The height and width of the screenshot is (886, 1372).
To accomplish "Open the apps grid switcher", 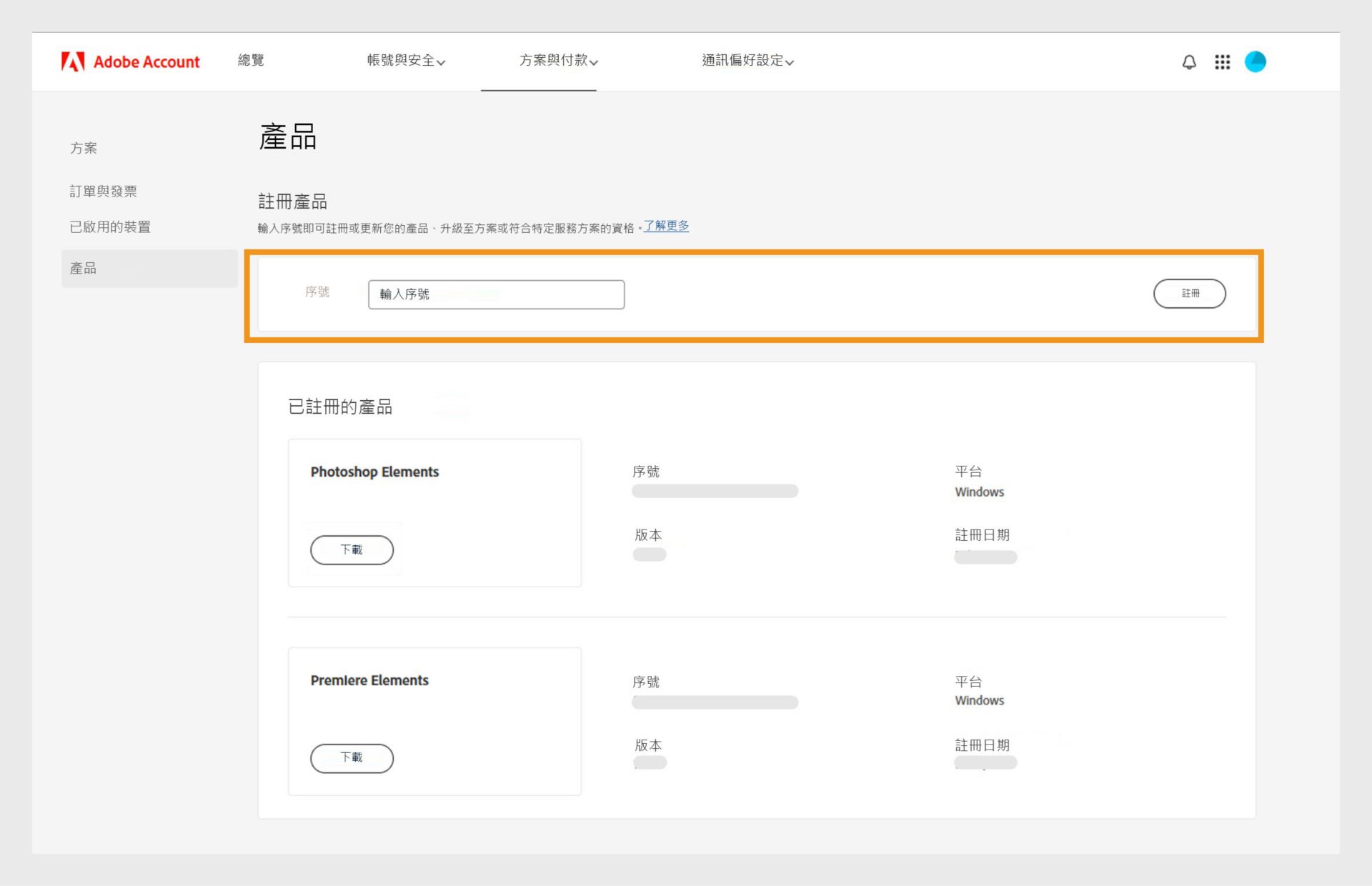I will 1222,62.
